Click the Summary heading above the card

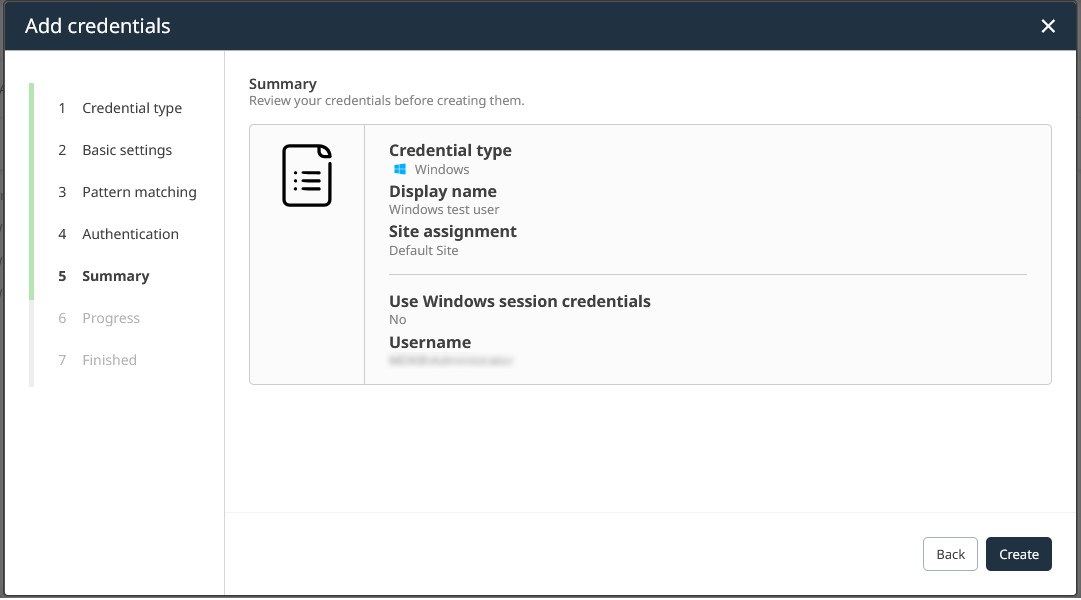click(x=282, y=84)
